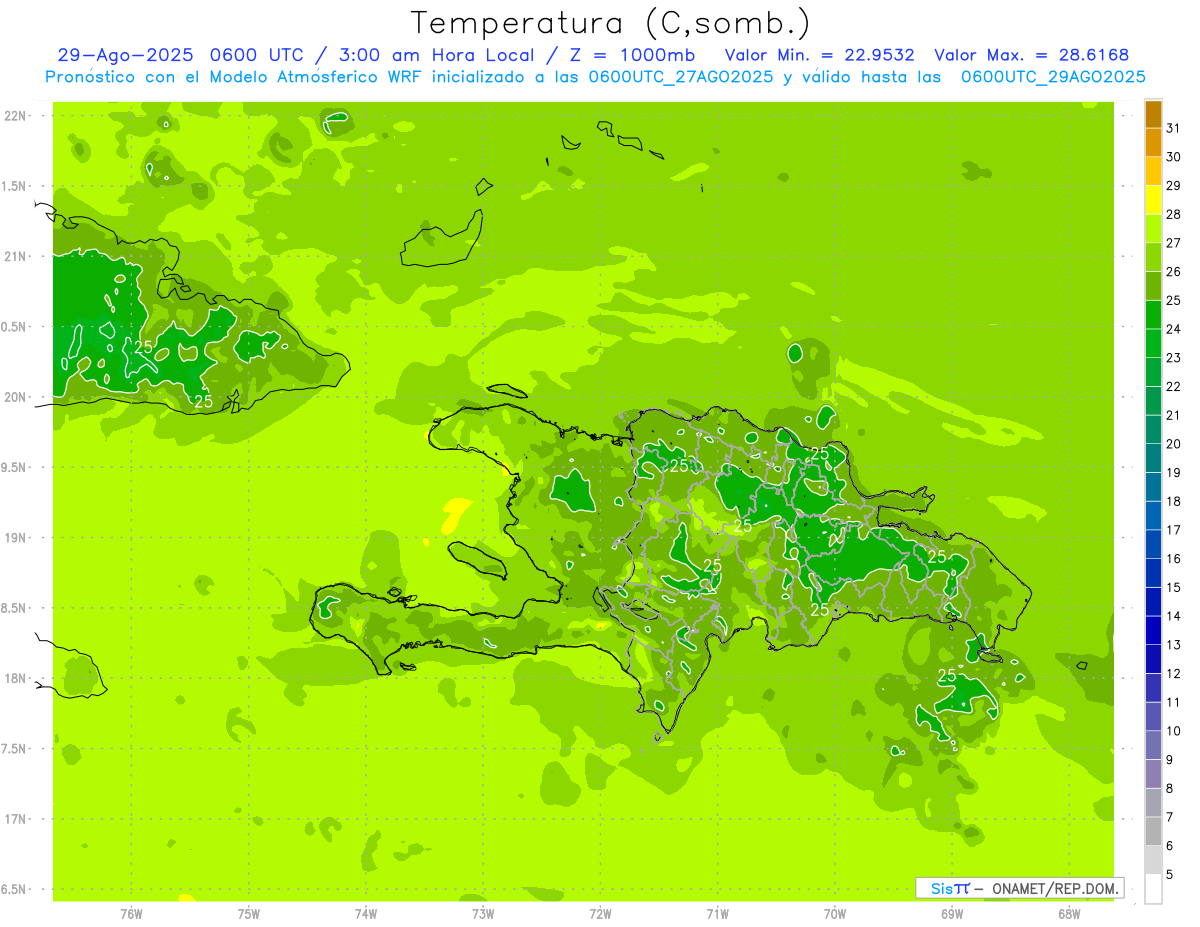Click the '17N' latitude label

tap(17, 819)
